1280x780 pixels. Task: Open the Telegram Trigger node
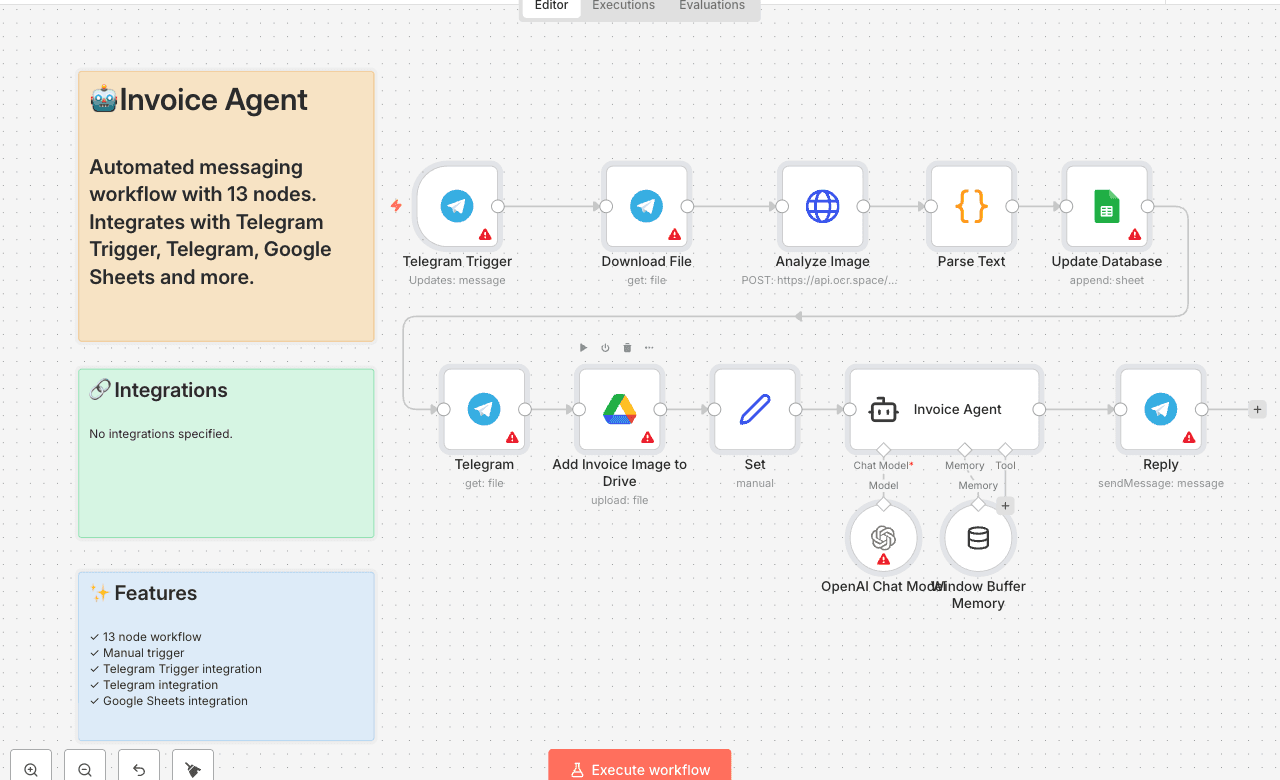(457, 207)
